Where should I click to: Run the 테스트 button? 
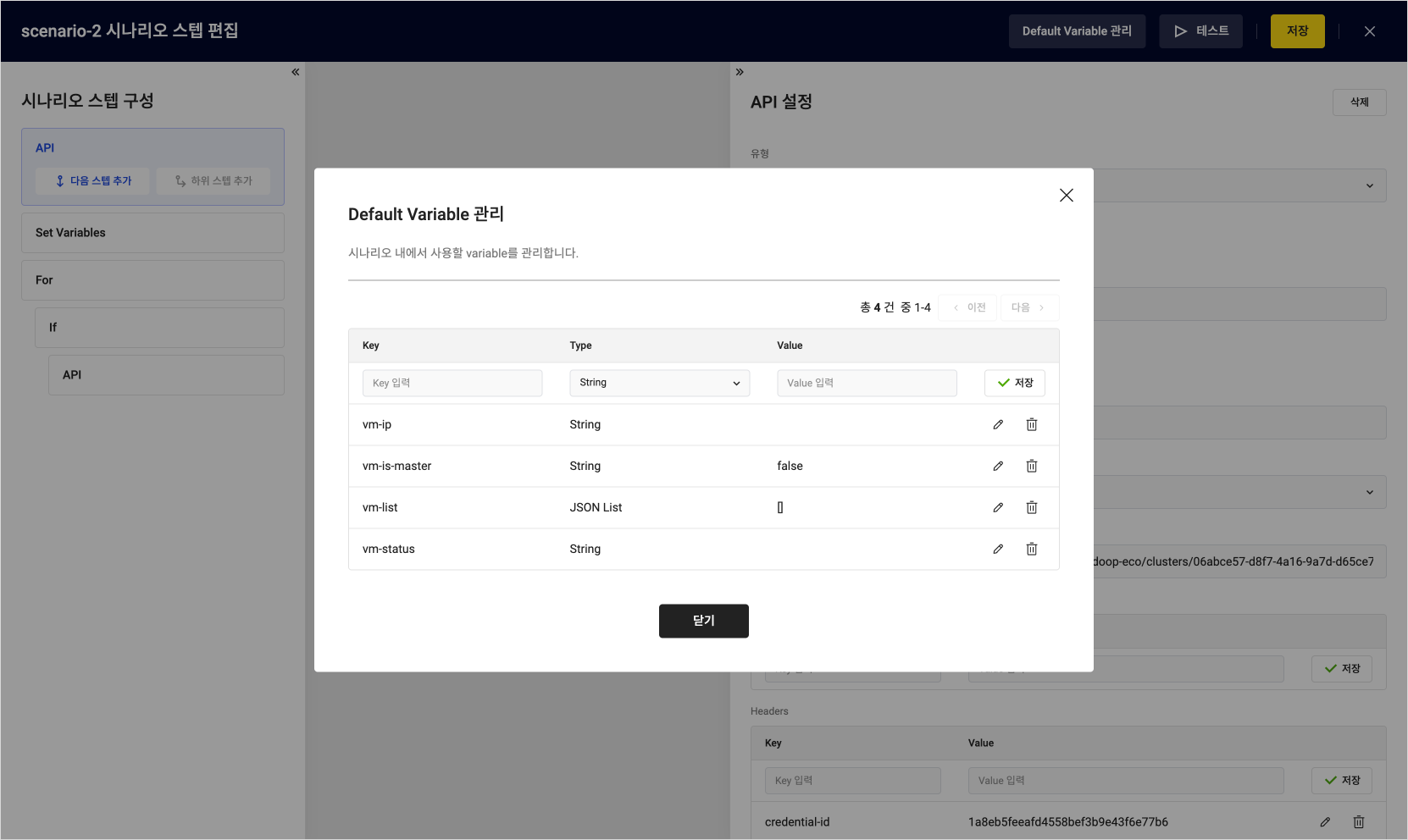click(1201, 31)
